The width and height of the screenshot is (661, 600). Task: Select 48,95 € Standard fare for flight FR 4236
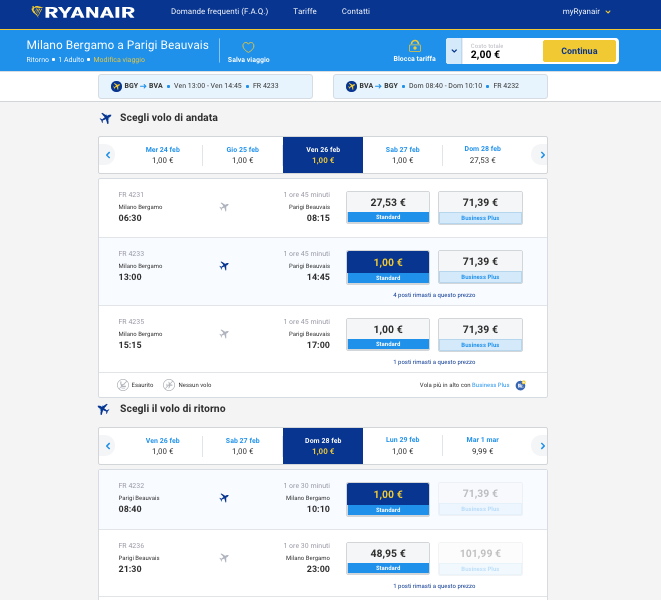click(x=387, y=558)
